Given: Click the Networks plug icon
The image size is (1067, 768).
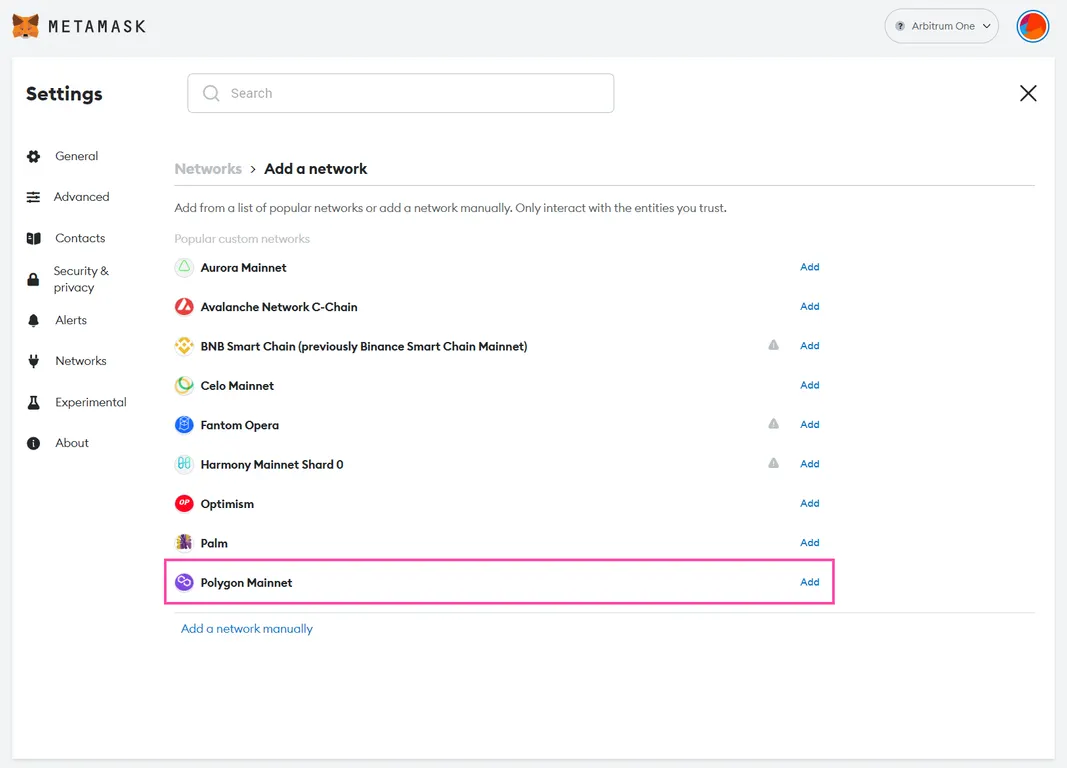Looking at the screenshot, I should click(33, 361).
